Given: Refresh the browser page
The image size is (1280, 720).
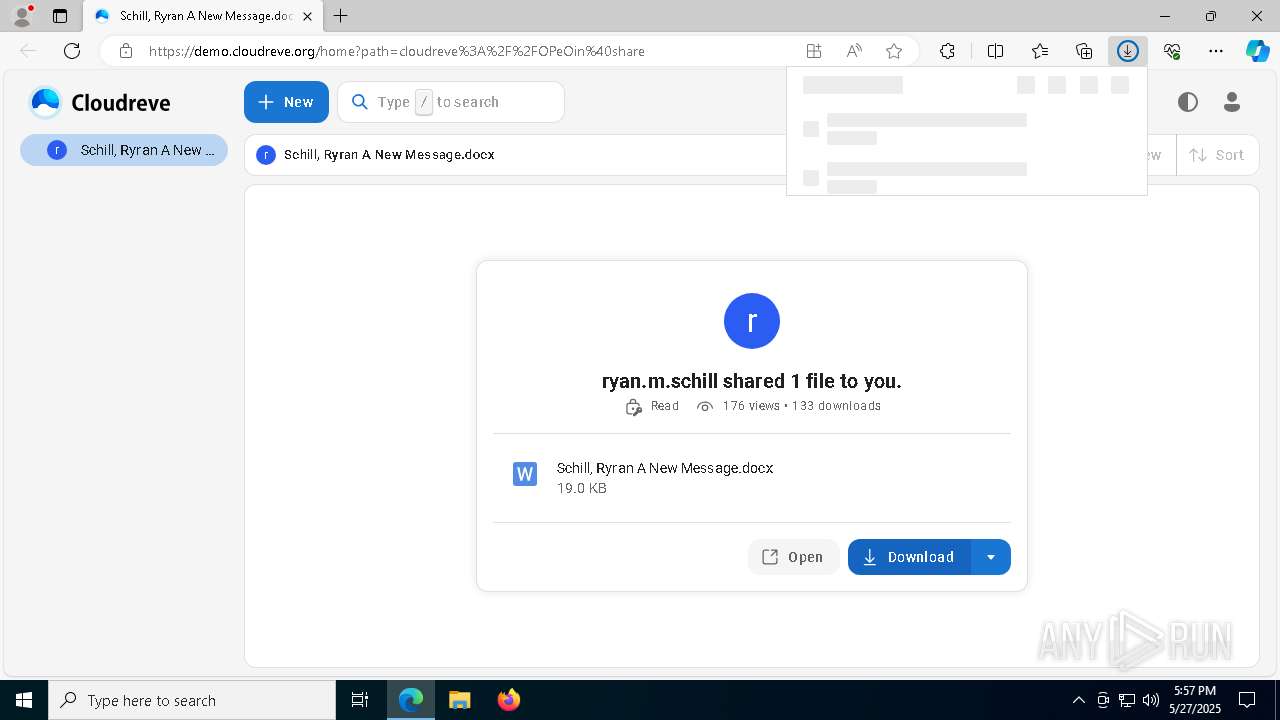Looking at the screenshot, I should click(72, 51).
